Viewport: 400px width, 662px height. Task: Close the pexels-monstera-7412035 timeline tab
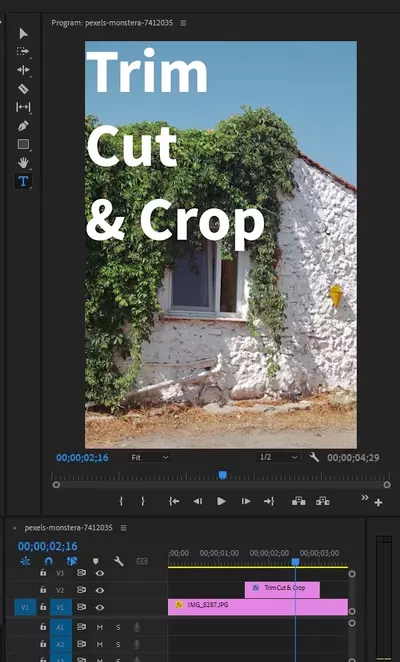click(x=15, y=528)
